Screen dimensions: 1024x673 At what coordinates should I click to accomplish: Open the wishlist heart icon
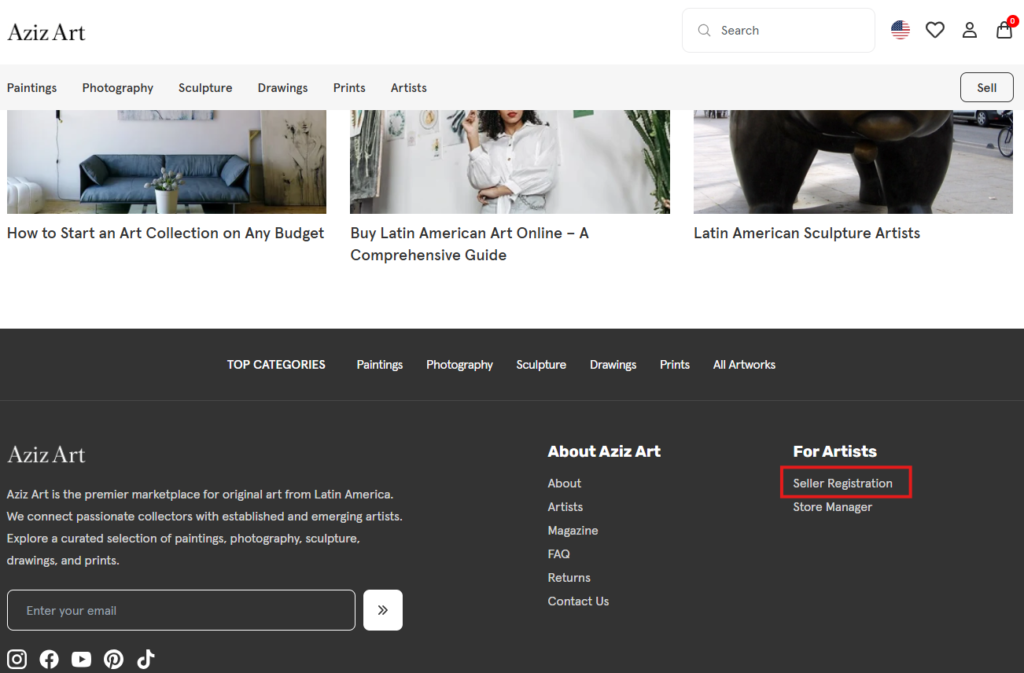click(935, 30)
